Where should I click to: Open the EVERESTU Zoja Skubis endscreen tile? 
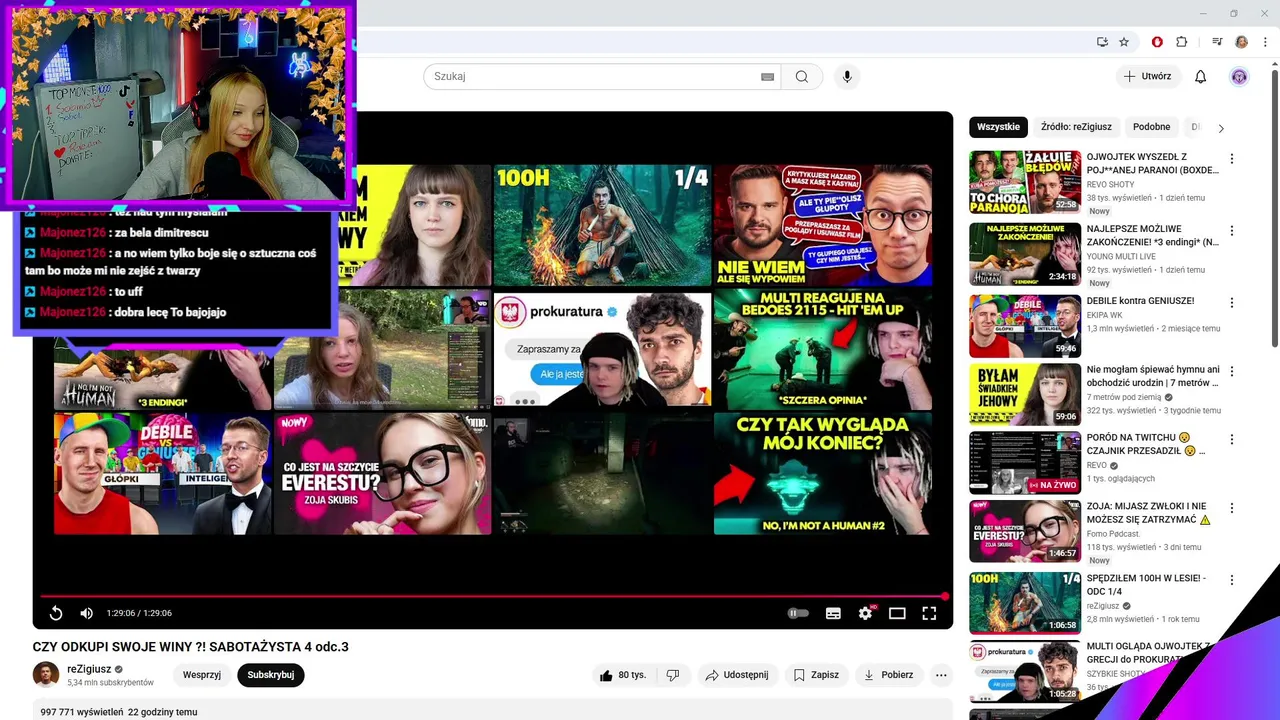click(382, 474)
